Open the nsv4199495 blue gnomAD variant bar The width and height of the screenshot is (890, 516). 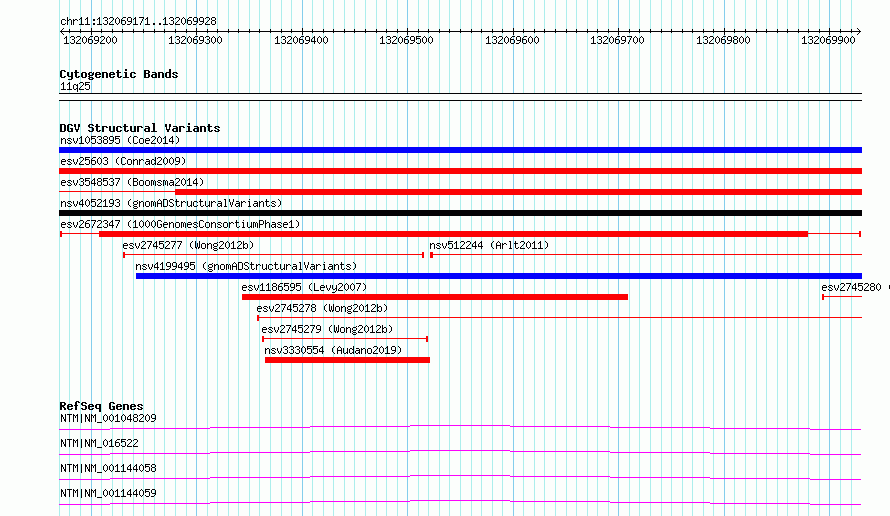coord(499,276)
